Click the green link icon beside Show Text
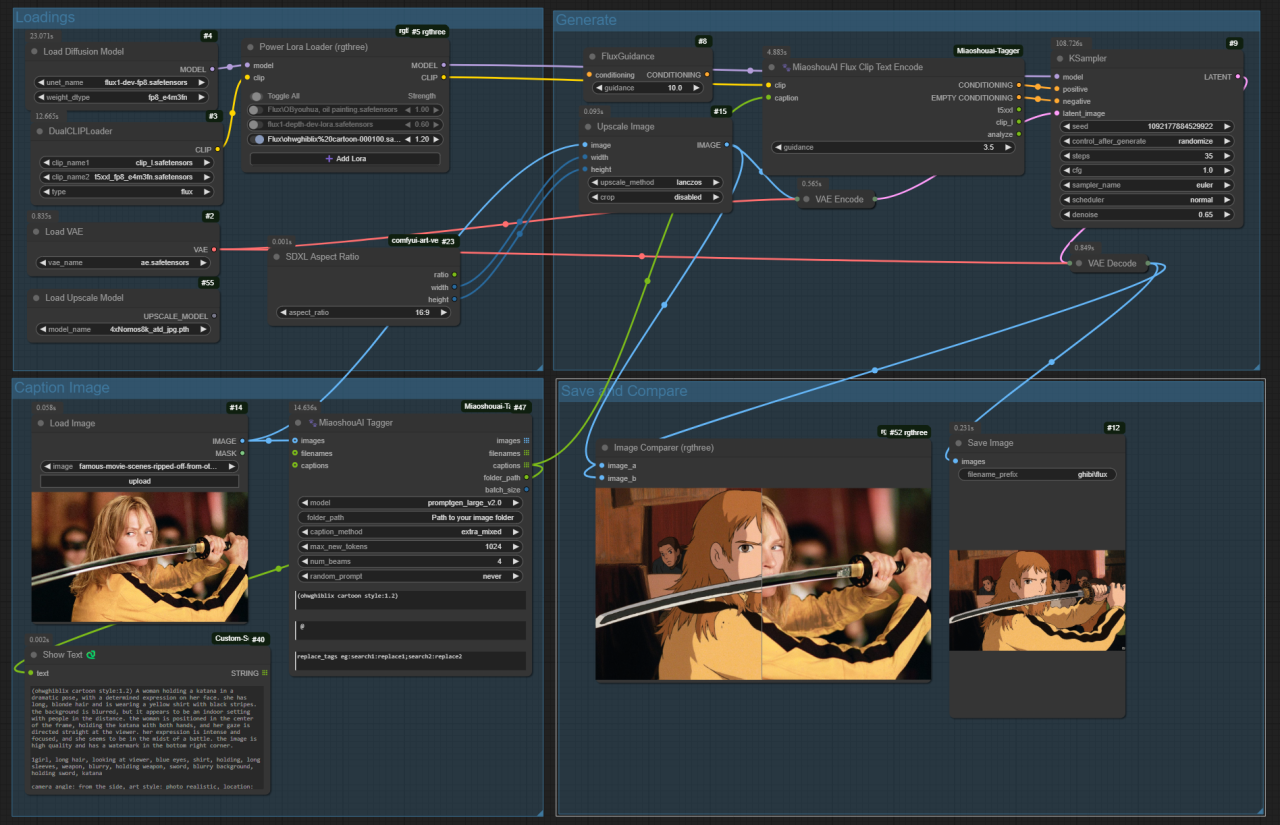 [91, 655]
